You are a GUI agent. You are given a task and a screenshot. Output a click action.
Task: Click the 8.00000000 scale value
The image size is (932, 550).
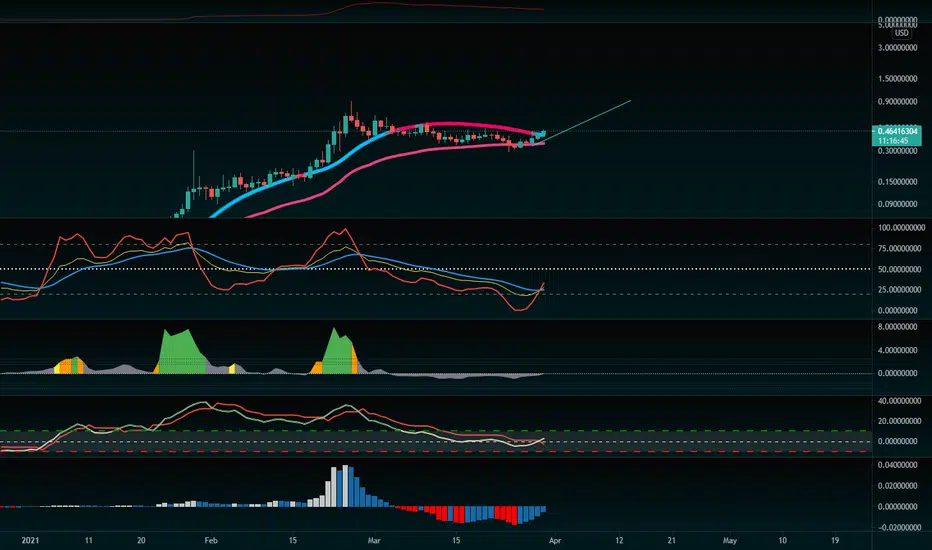(x=898, y=327)
